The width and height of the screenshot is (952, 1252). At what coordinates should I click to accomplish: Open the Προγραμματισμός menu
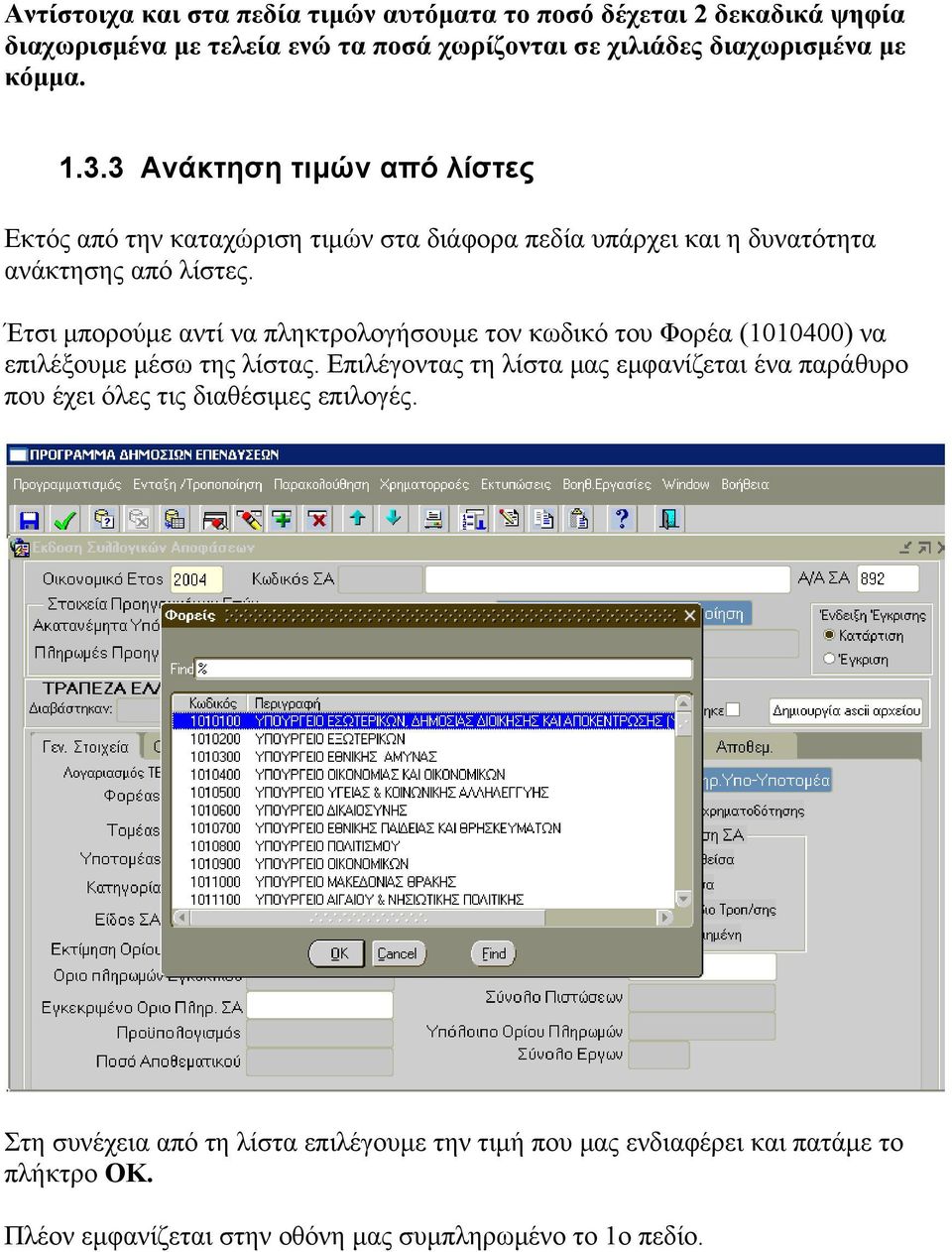pos(67,485)
